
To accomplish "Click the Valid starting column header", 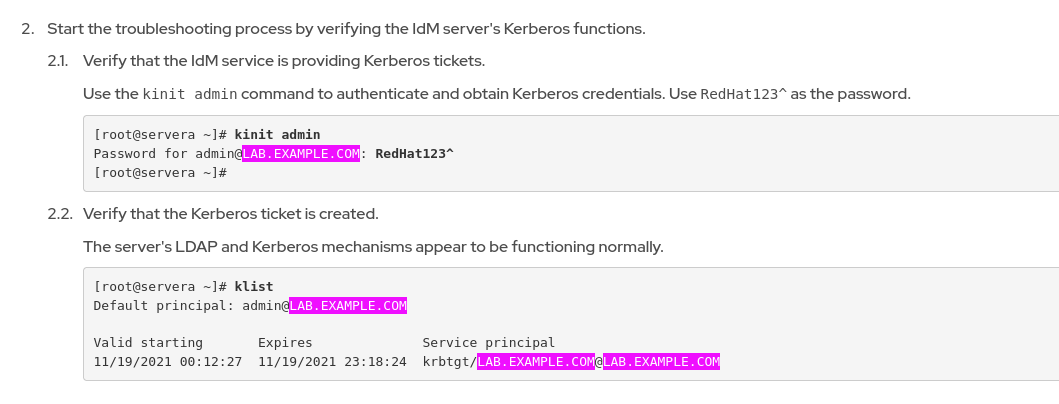I will pos(148,342).
